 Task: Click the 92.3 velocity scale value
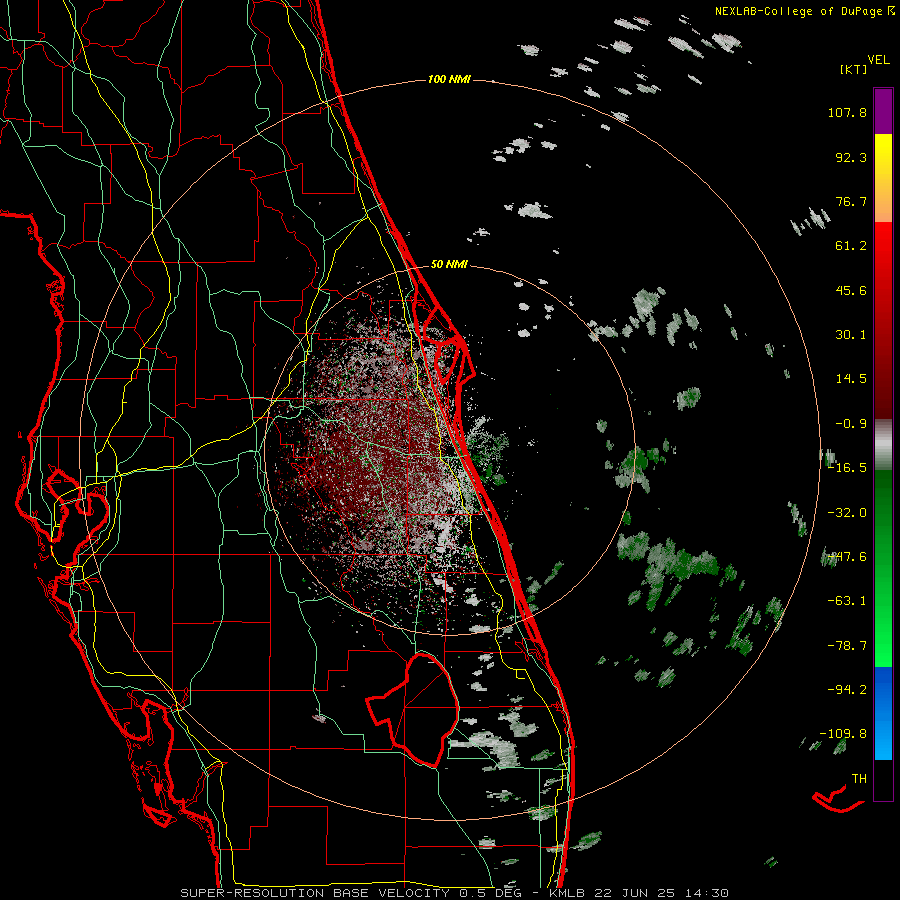(x=851, y=157)
